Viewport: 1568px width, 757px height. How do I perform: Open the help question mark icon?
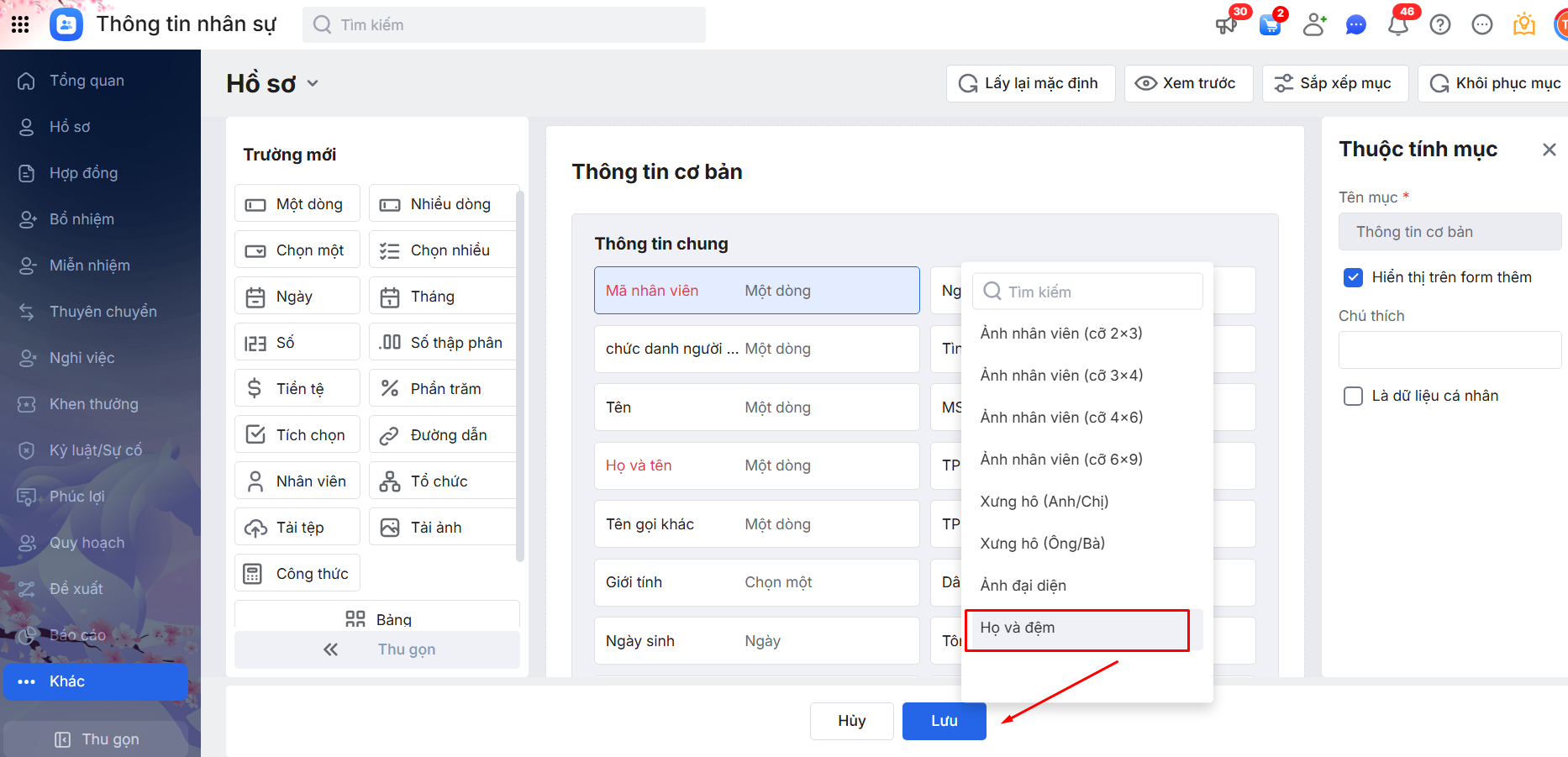[x=1440, y=25]
